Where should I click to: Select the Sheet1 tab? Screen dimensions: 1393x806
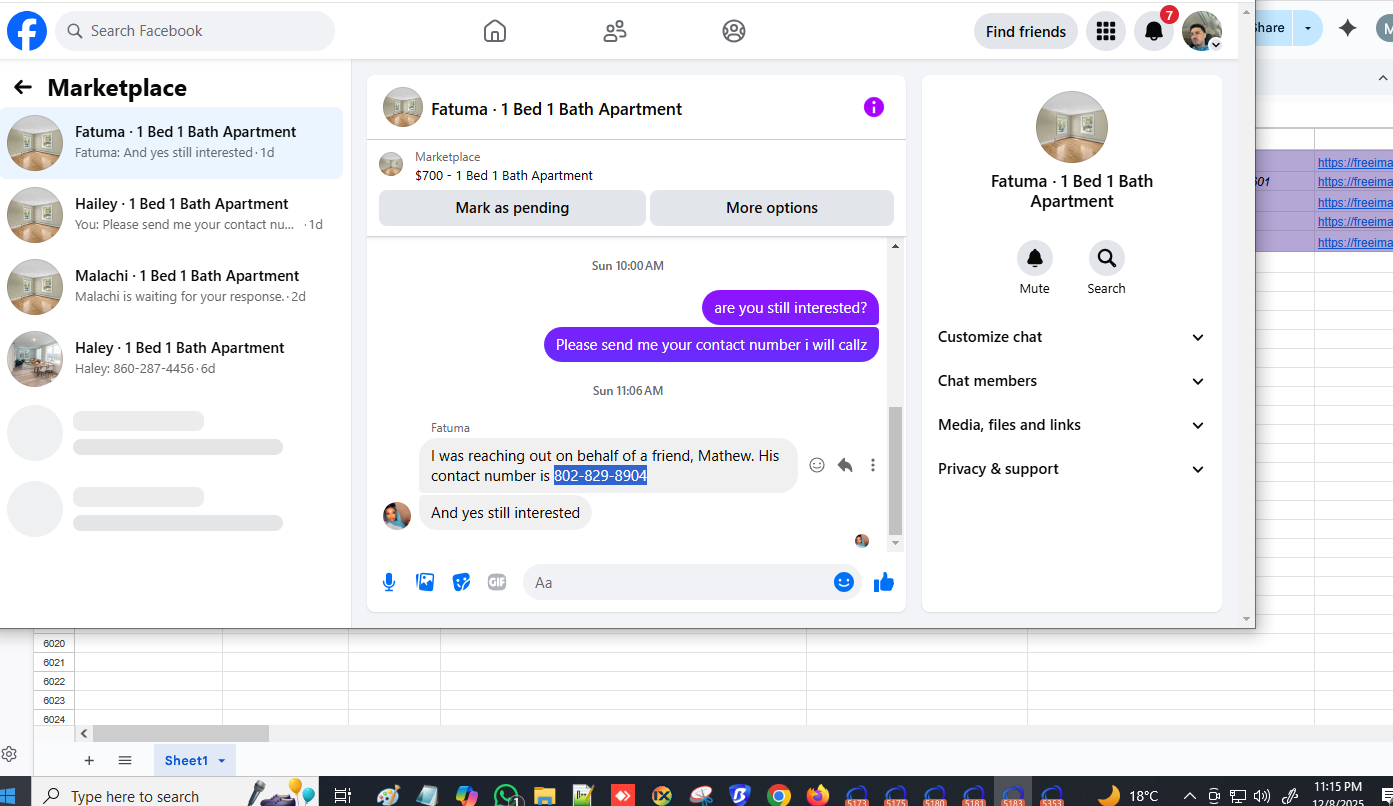195,761
